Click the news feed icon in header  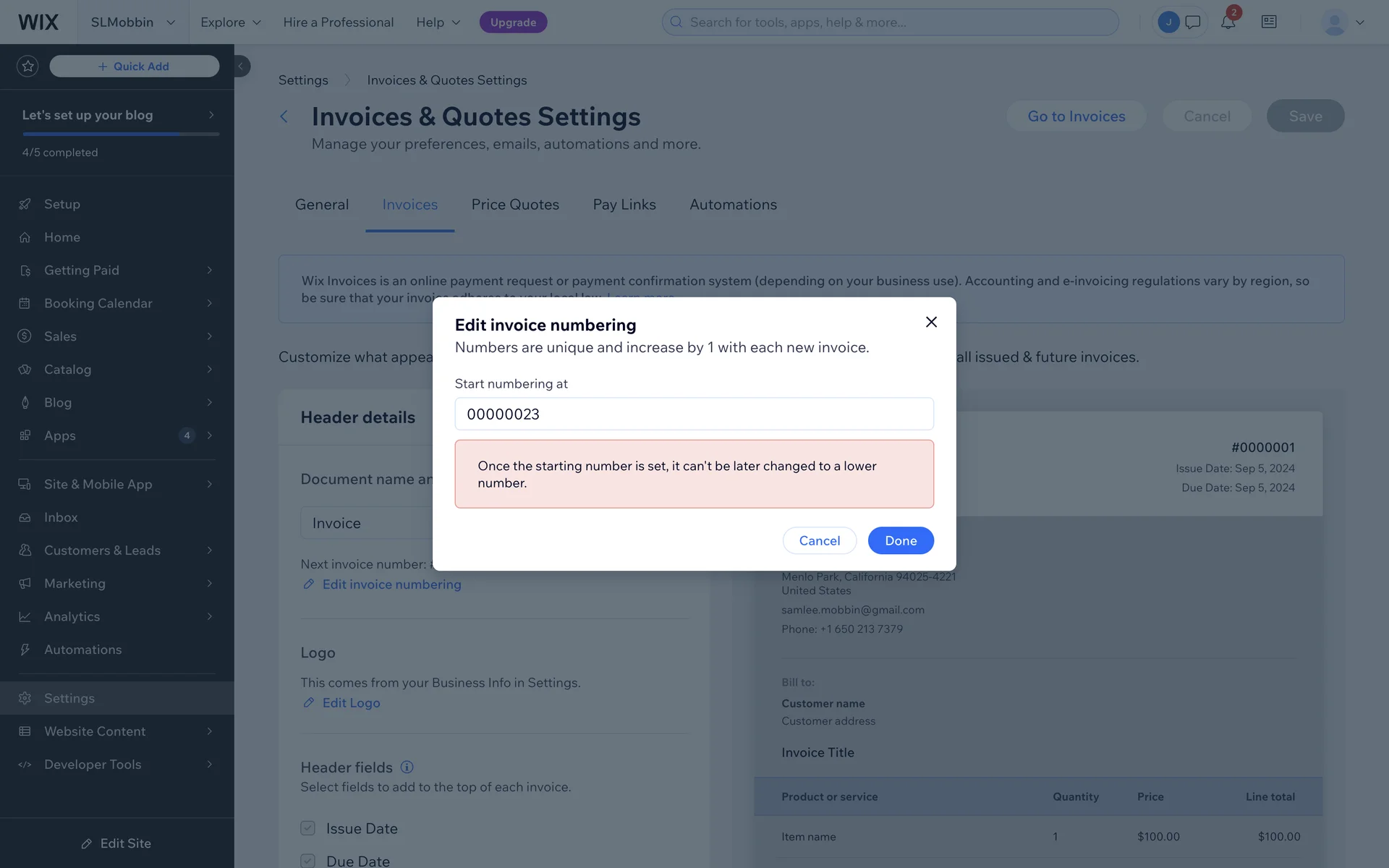(x=1269, y=22)
